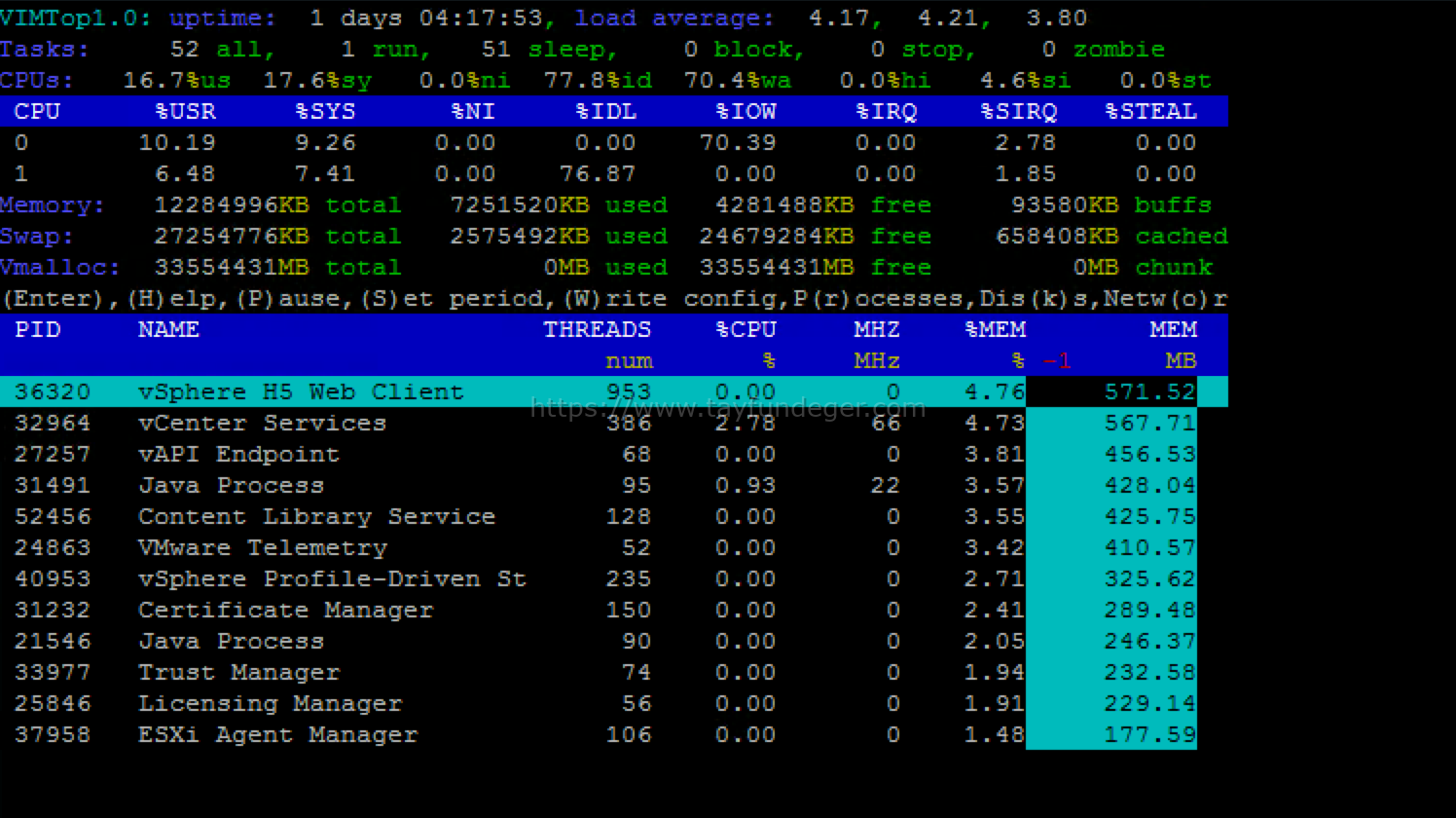Click the %MEM column header

point(995,329)
